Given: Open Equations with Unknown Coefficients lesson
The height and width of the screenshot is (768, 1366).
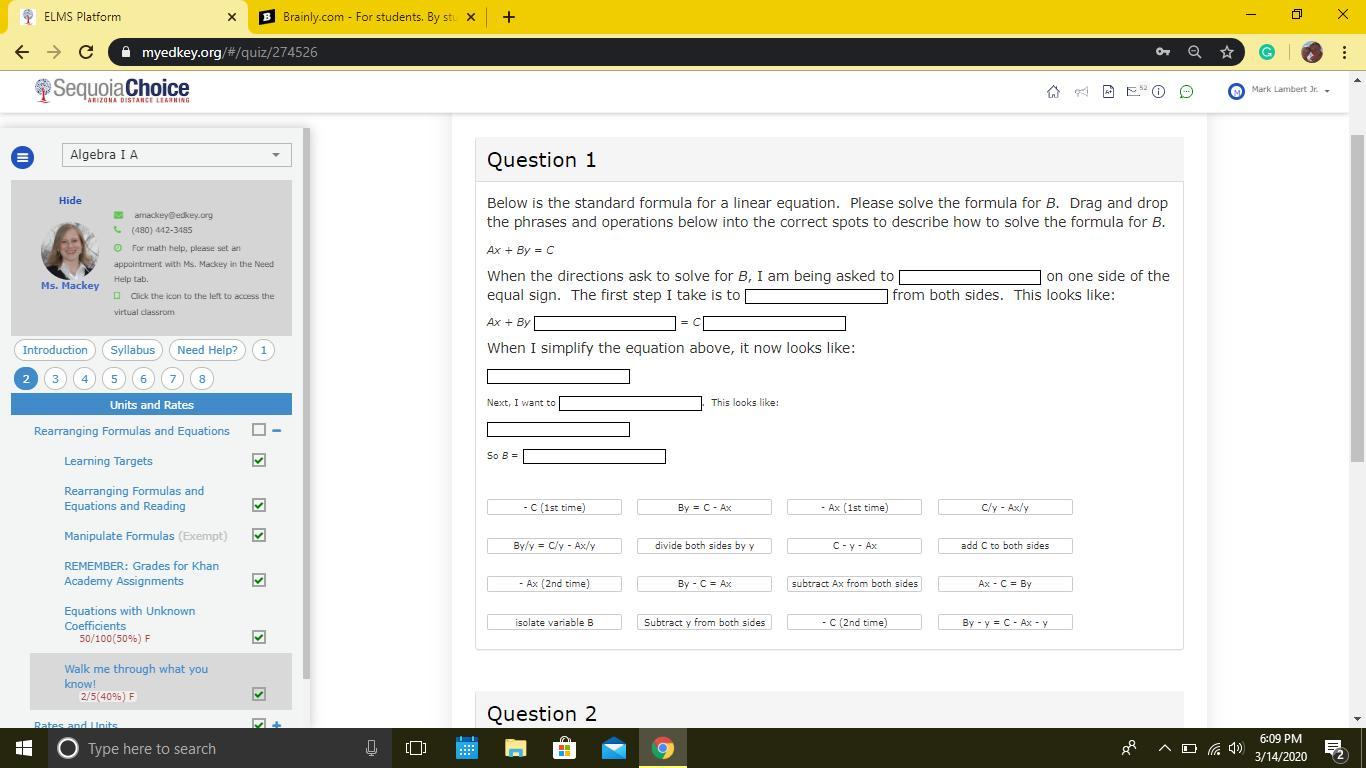Looking at the screenshot, I should [129, 618].
